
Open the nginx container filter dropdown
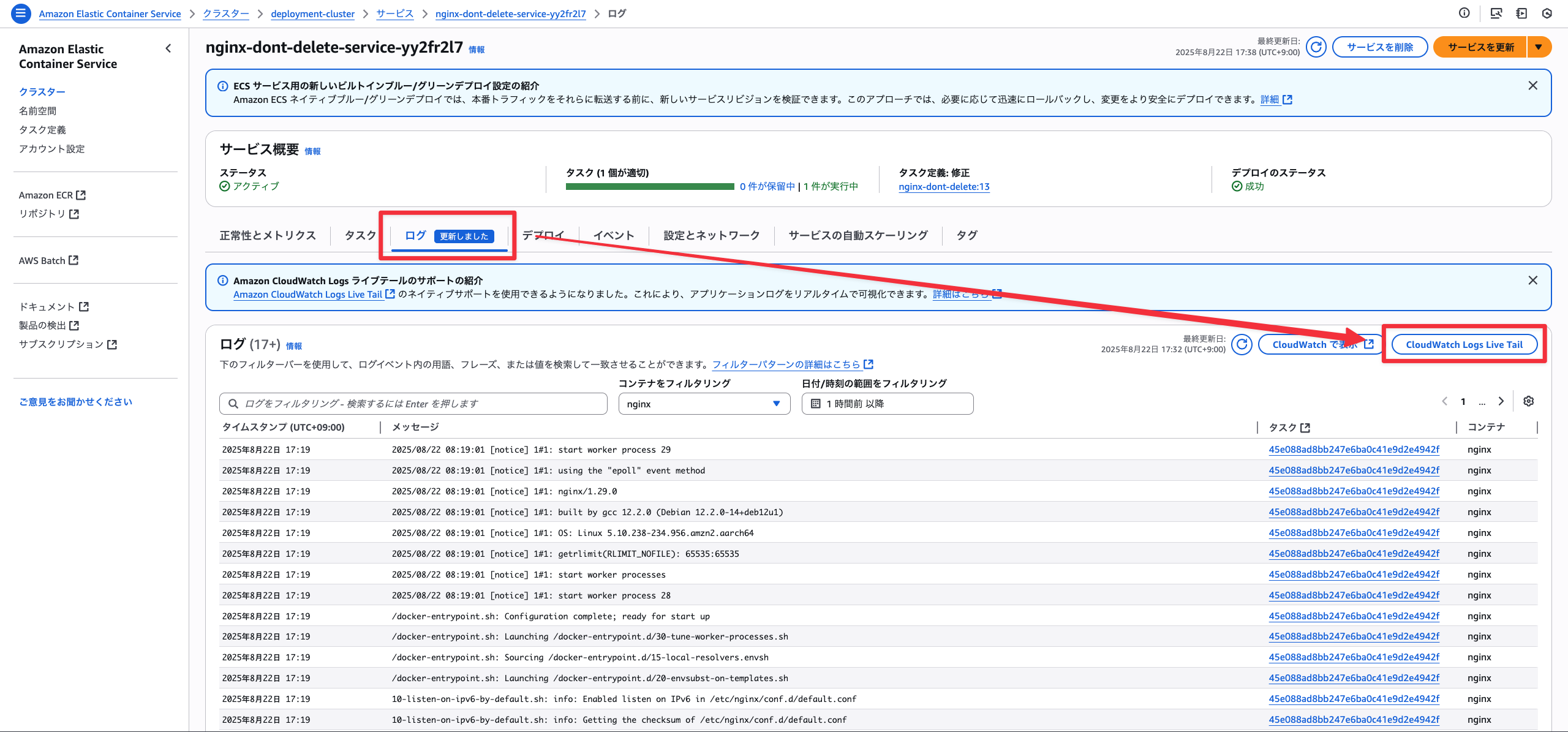(x=704, y=404)
